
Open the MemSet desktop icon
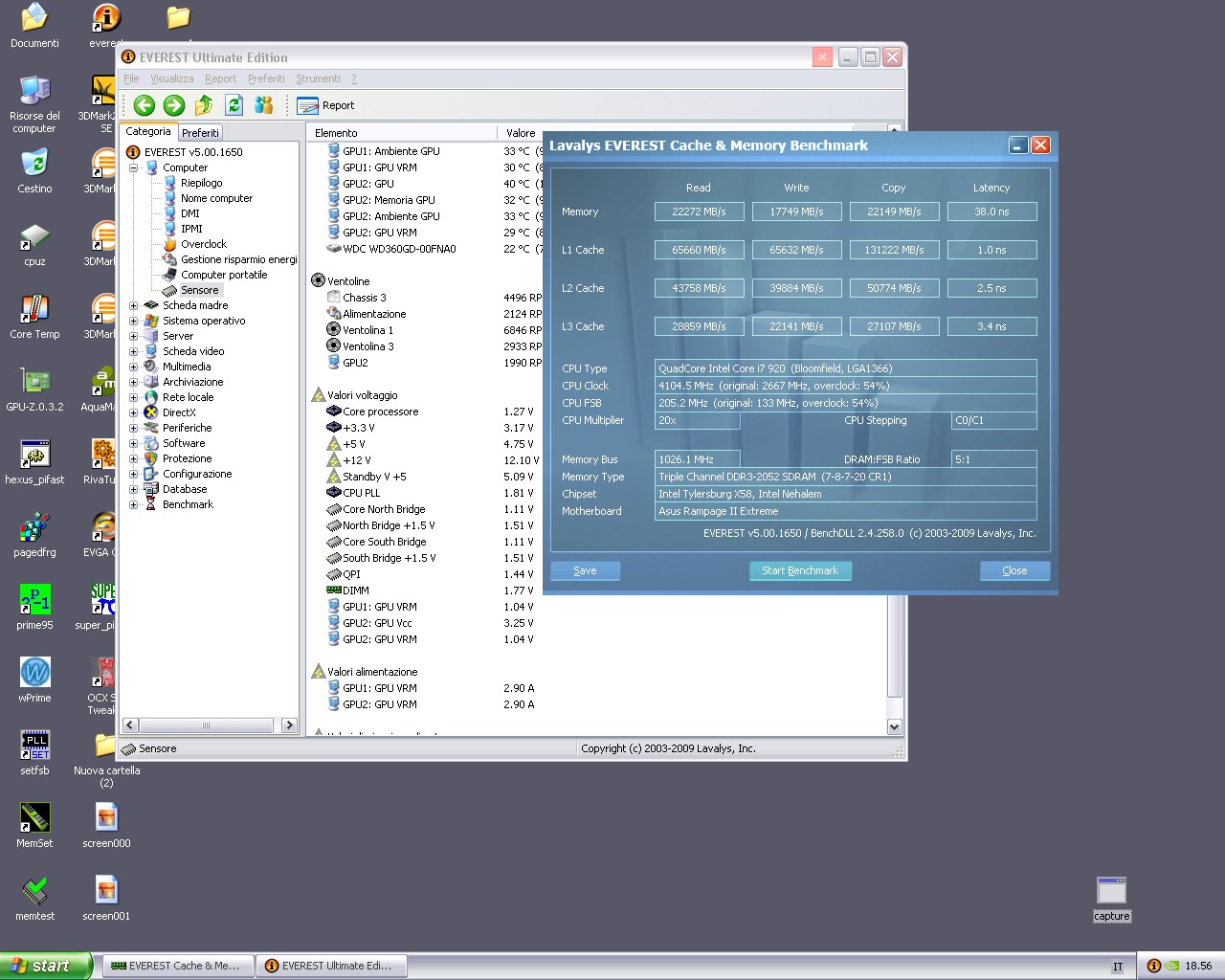pos(34,826)
